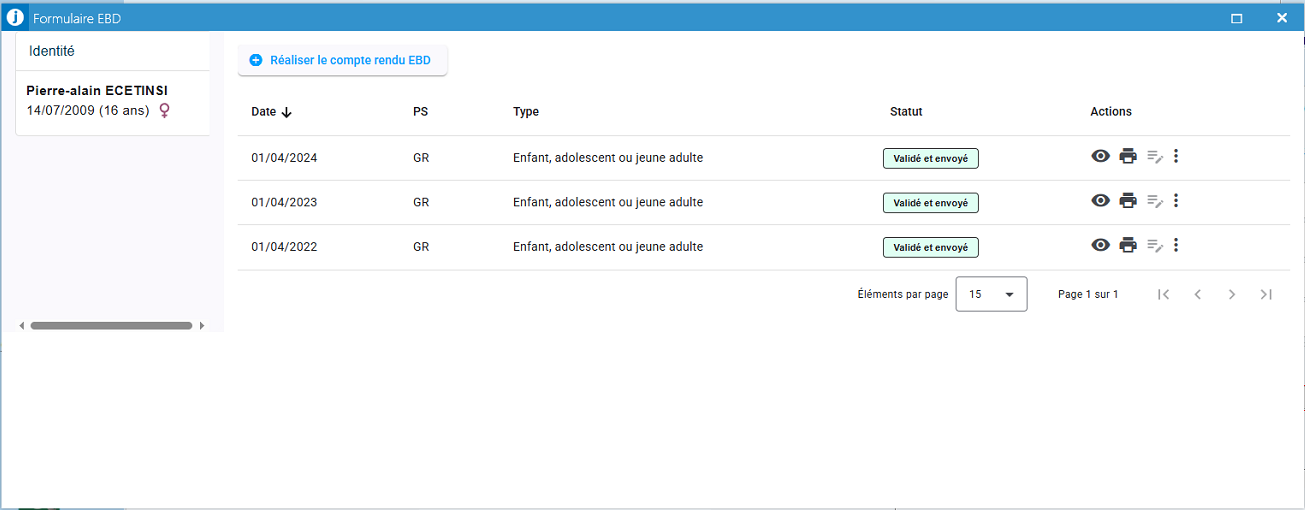Viewport: 1305px width, 510px height.
Task: Print the 01/04/2022 EBD report
Action: [1128, 245]
